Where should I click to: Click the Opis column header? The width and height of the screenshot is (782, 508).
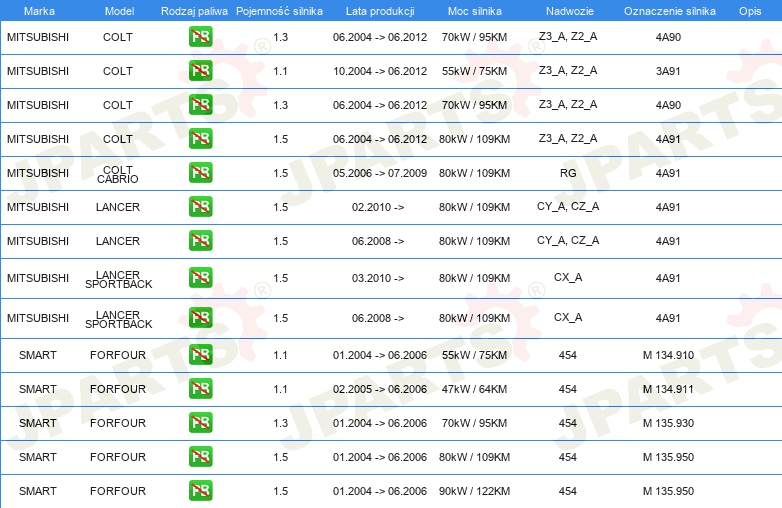750,11
